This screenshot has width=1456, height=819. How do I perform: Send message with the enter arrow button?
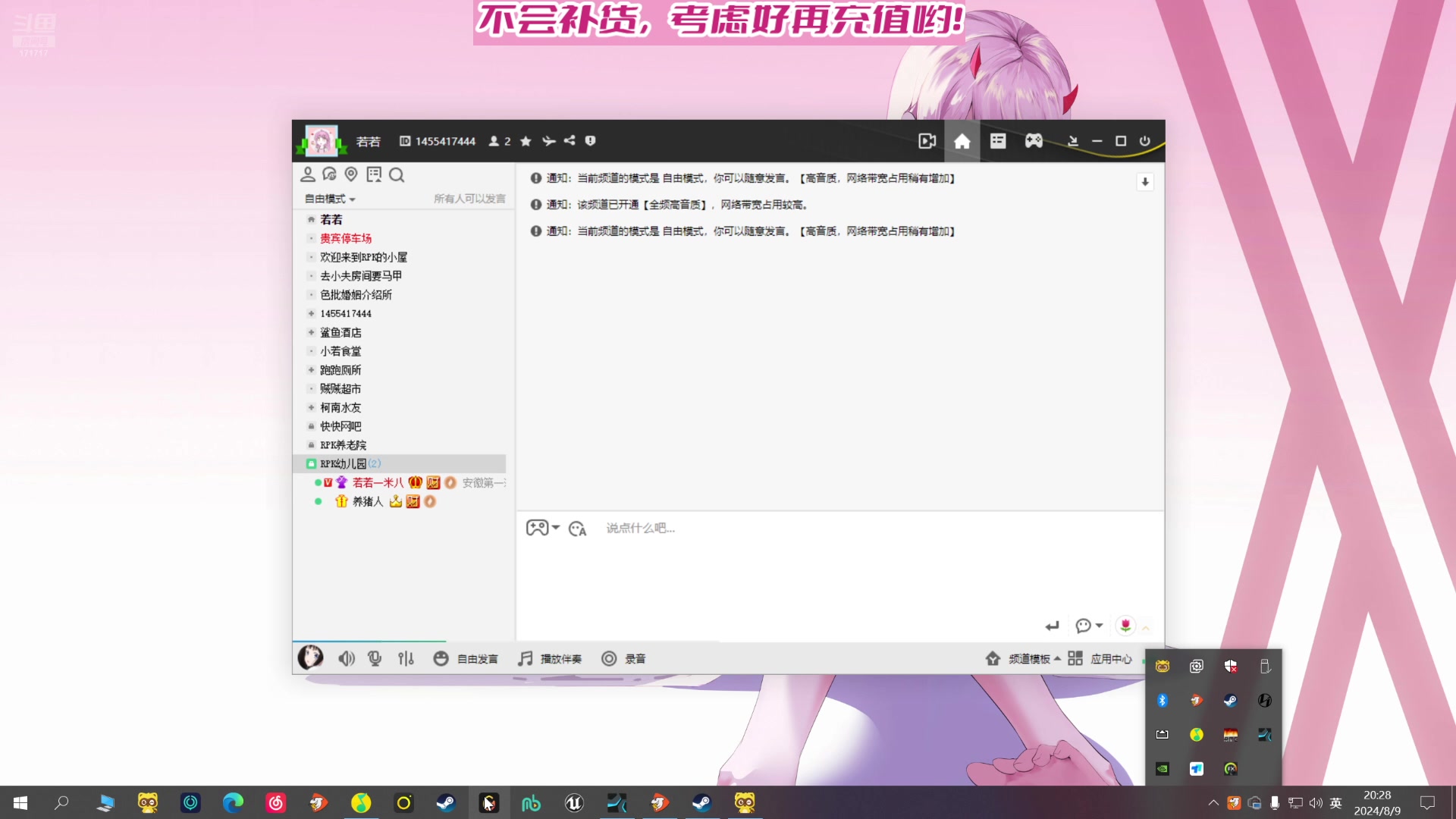coord(1052,626)
